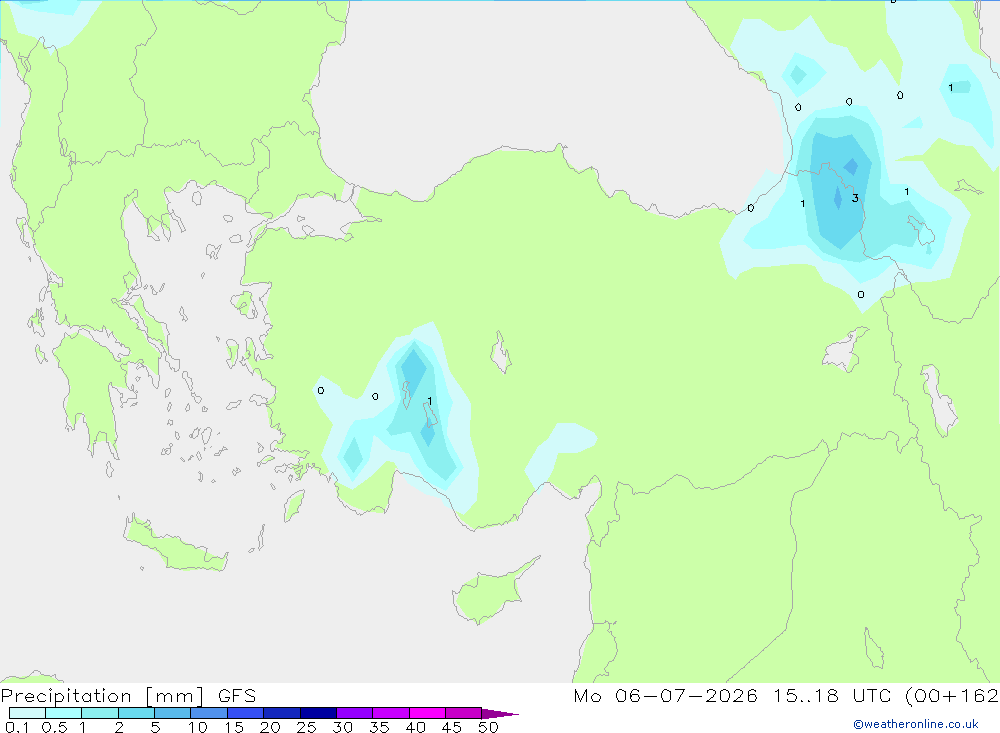Choose the 25–30 mm navy legend swatch

pos(318,713)
